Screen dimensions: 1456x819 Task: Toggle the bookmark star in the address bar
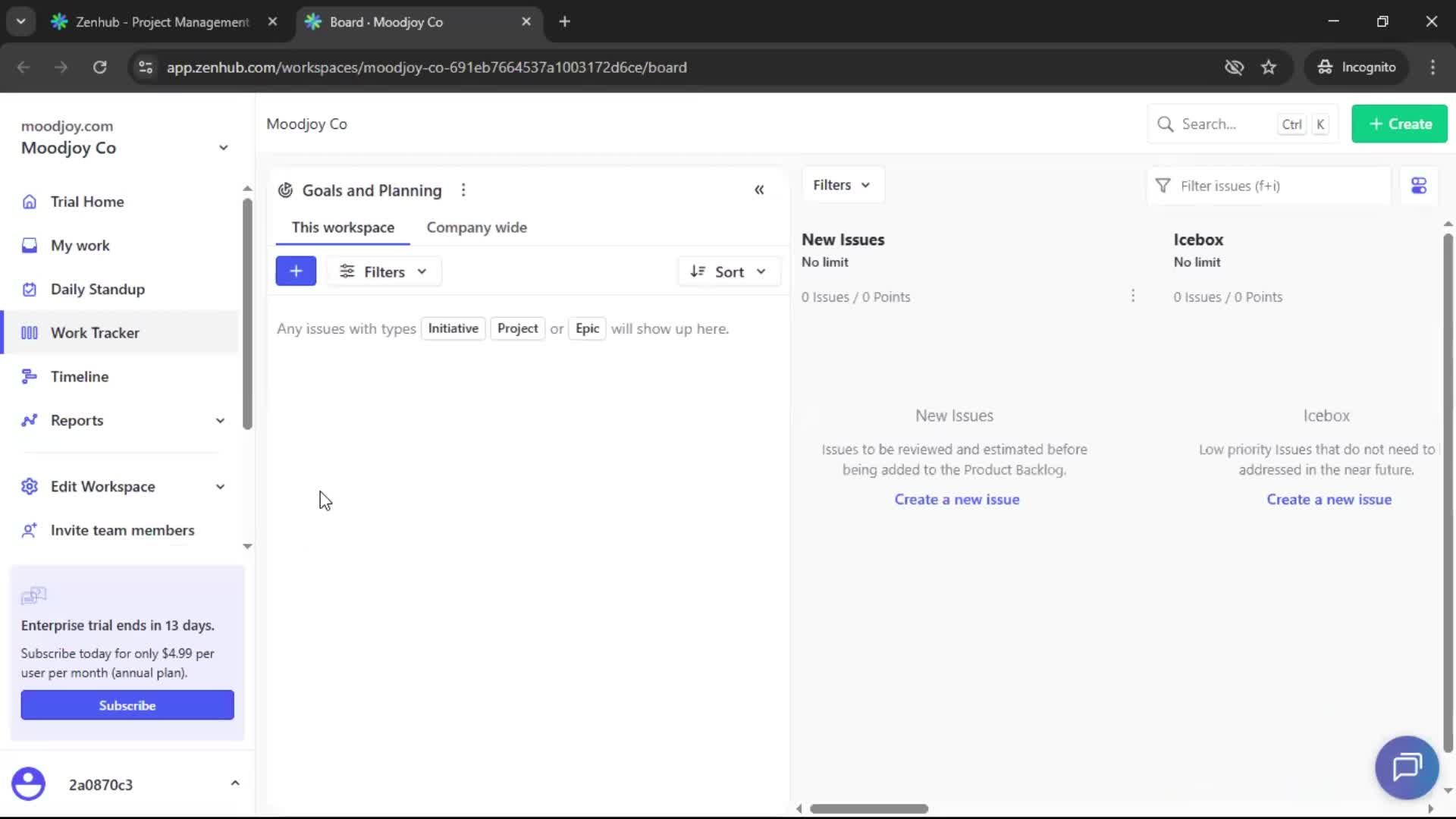pos(1269,67)
